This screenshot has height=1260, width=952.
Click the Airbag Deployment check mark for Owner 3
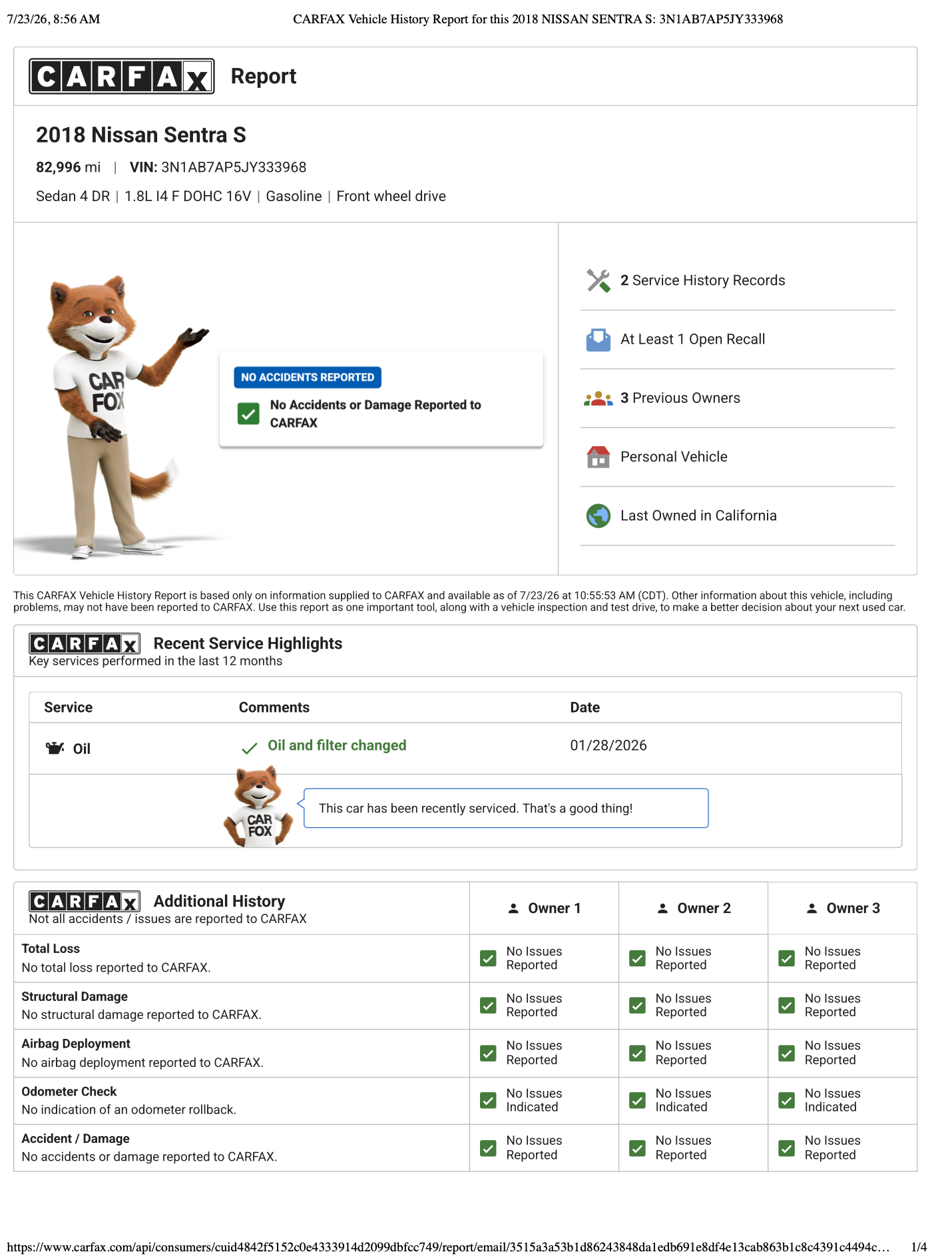click(x=786, y=1053)
